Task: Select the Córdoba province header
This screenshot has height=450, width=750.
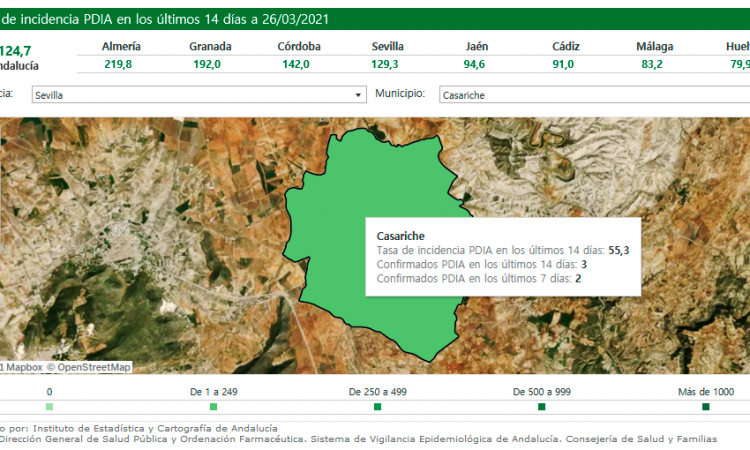Action: coord(299,47)
